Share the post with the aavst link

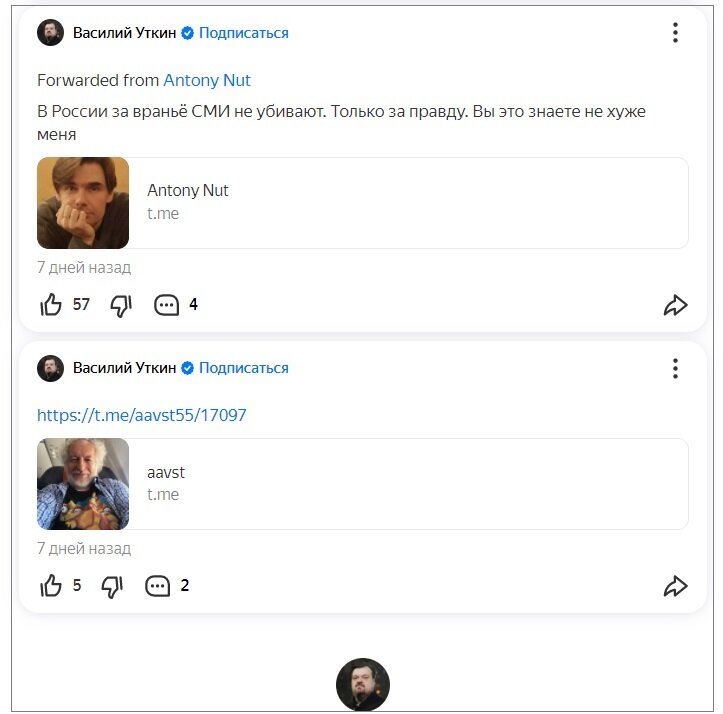click(676, 586)
